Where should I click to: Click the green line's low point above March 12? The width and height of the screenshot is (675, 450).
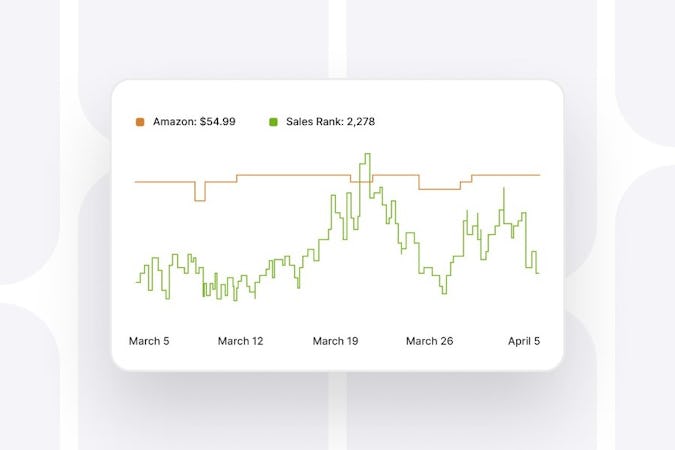coord(254,298)
